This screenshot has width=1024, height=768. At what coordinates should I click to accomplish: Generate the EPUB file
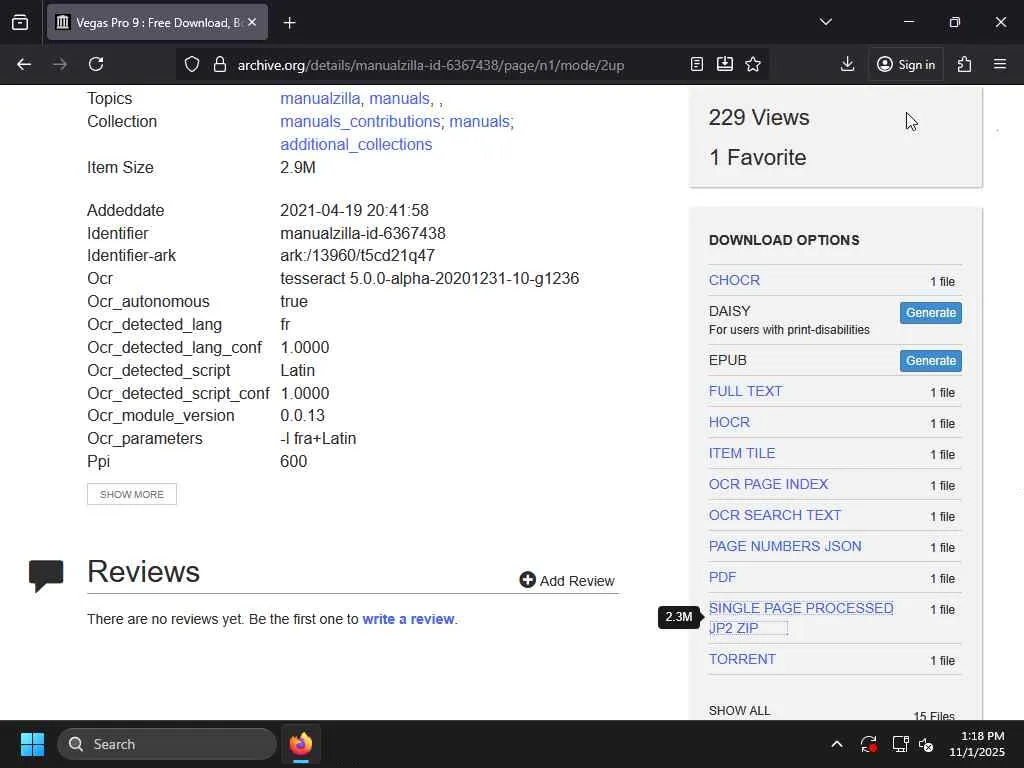click(x=931, y=361)
